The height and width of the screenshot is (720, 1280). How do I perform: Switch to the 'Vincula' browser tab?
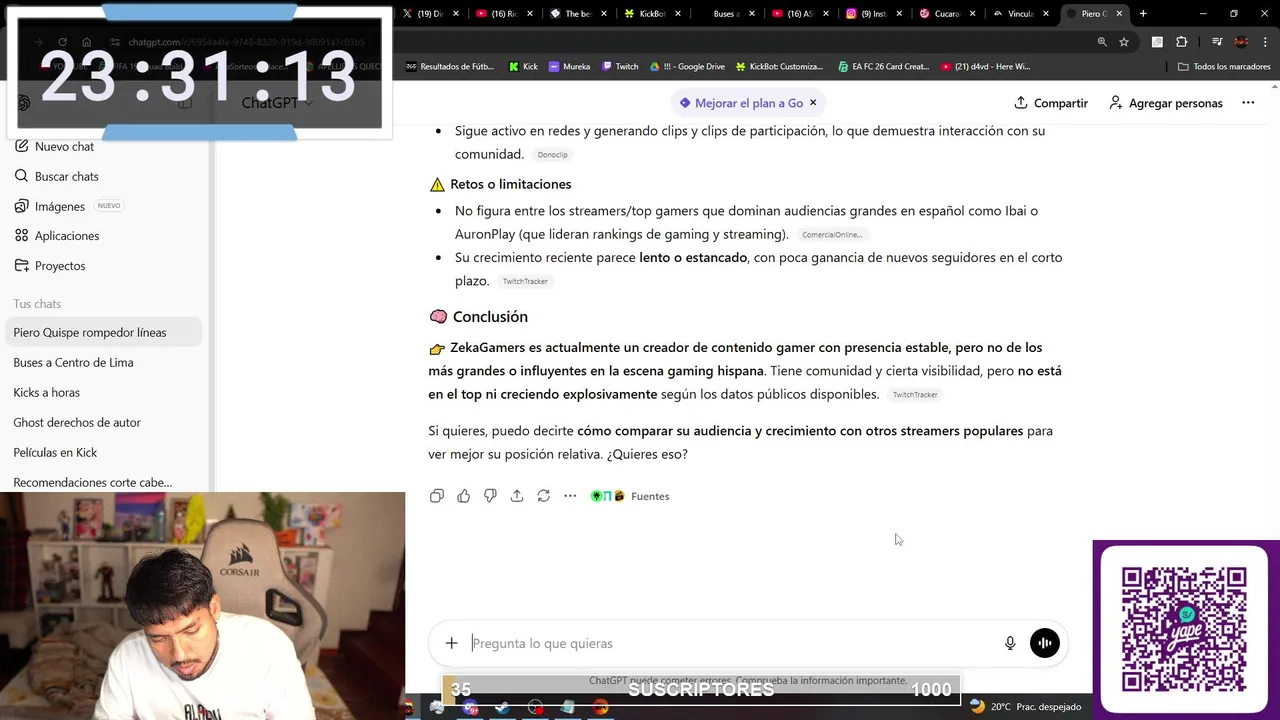click(x=1022, y=14)
